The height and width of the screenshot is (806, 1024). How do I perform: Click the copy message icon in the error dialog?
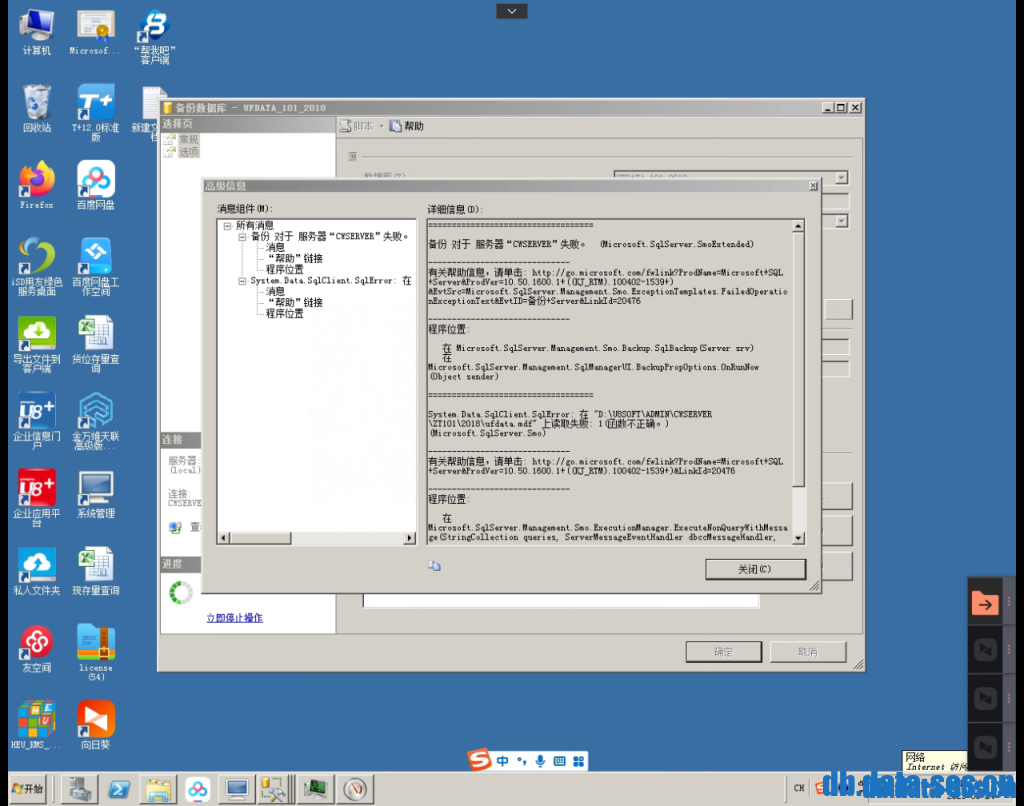coord(434,565)
